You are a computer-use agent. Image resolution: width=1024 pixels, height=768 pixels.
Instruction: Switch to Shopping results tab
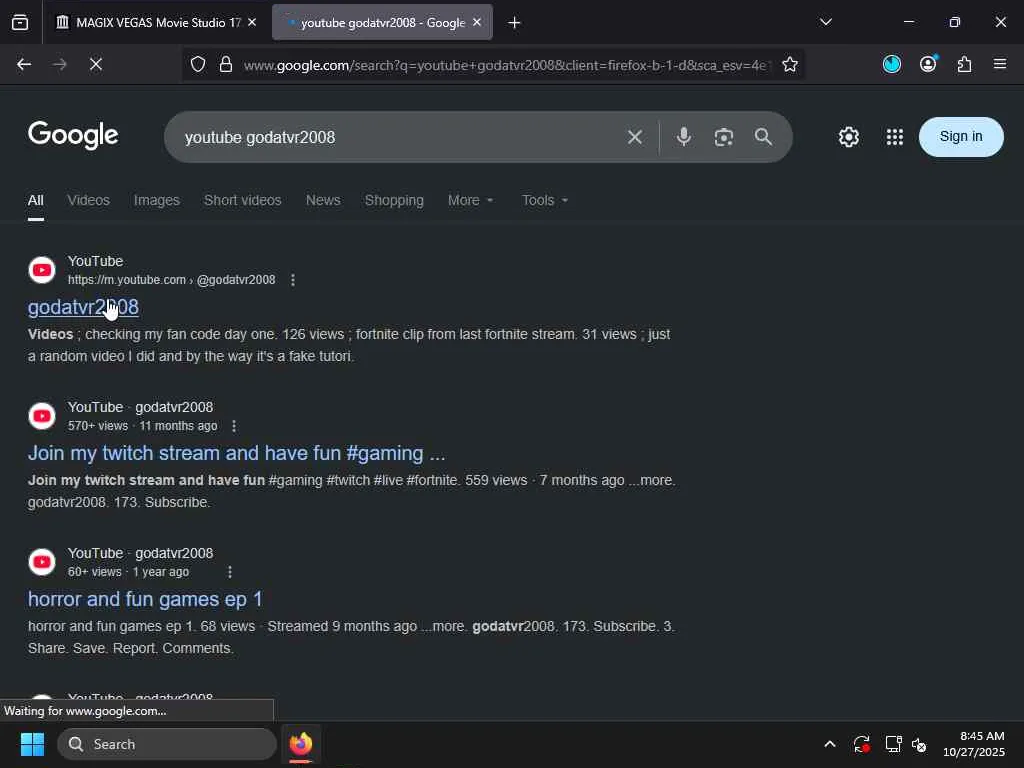click(x=394, y=200)
